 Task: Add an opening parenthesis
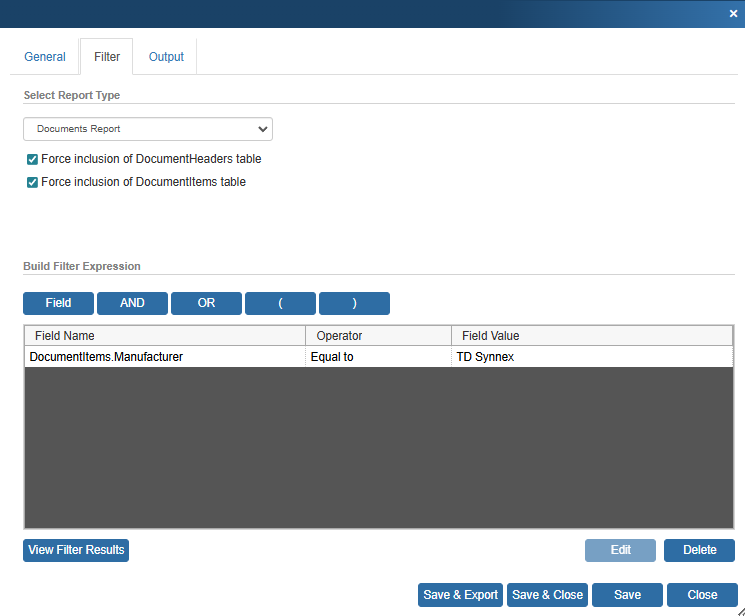click(280, 303)
